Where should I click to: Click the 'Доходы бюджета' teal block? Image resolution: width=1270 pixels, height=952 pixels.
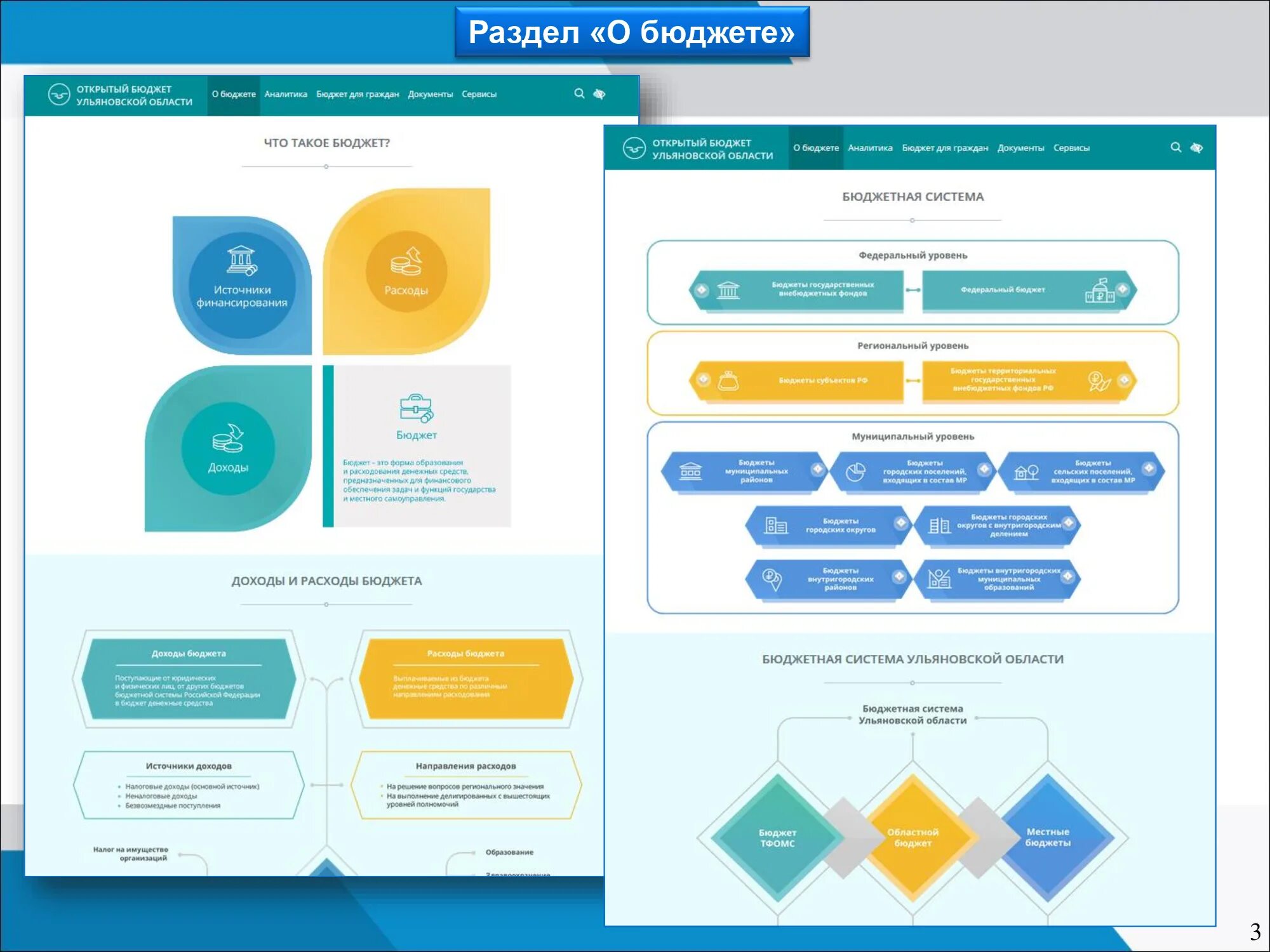tap(189, 679)
